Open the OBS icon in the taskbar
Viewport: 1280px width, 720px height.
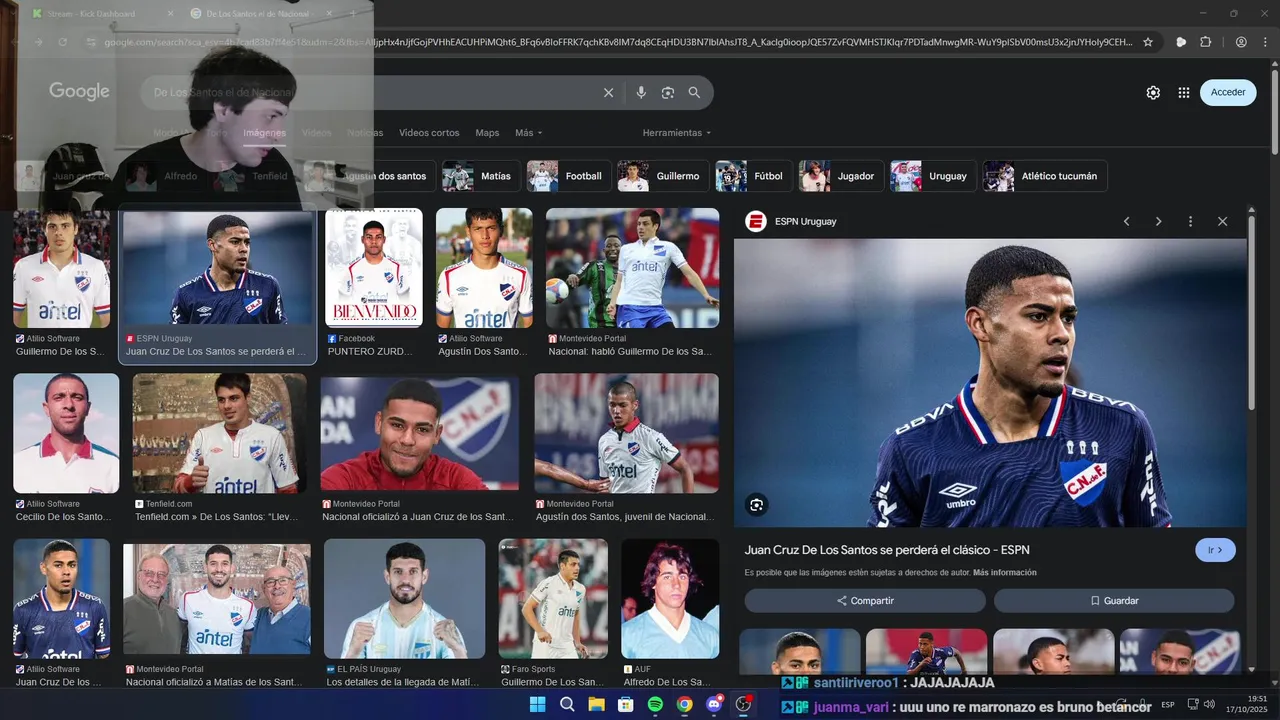[743, 704]
